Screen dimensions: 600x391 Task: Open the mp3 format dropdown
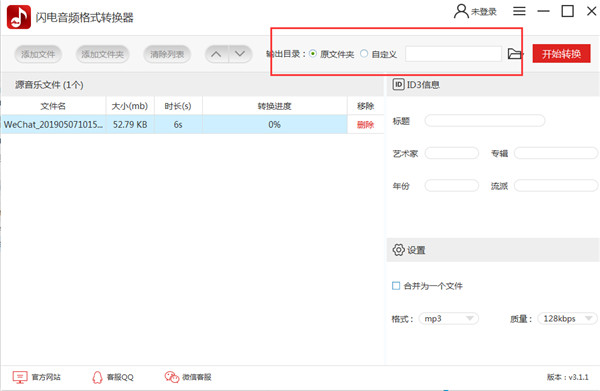(448, 318)
